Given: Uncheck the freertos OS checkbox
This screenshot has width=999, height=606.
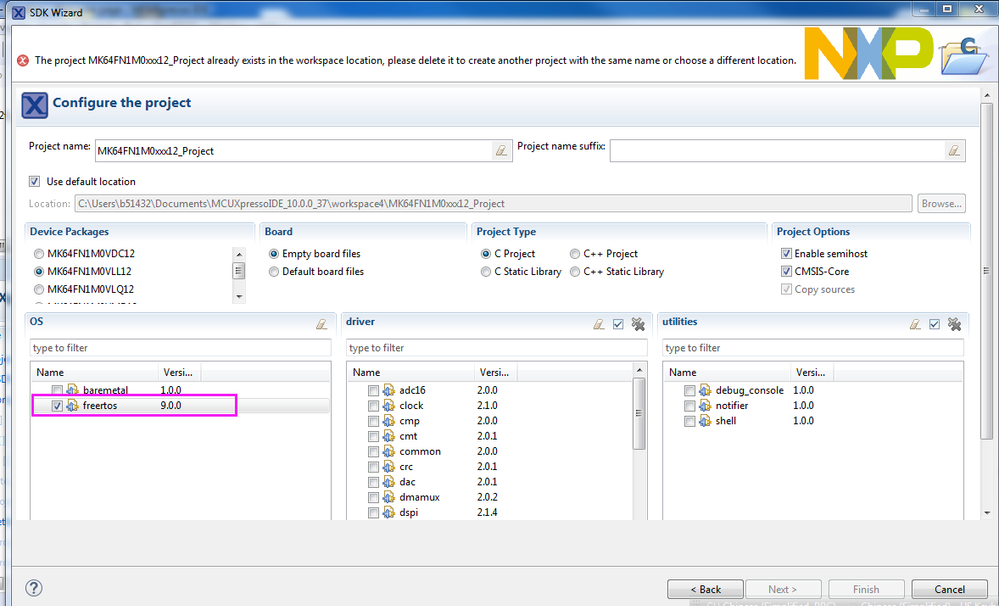Looking at the screenshot, I should [x=57, y=405].
